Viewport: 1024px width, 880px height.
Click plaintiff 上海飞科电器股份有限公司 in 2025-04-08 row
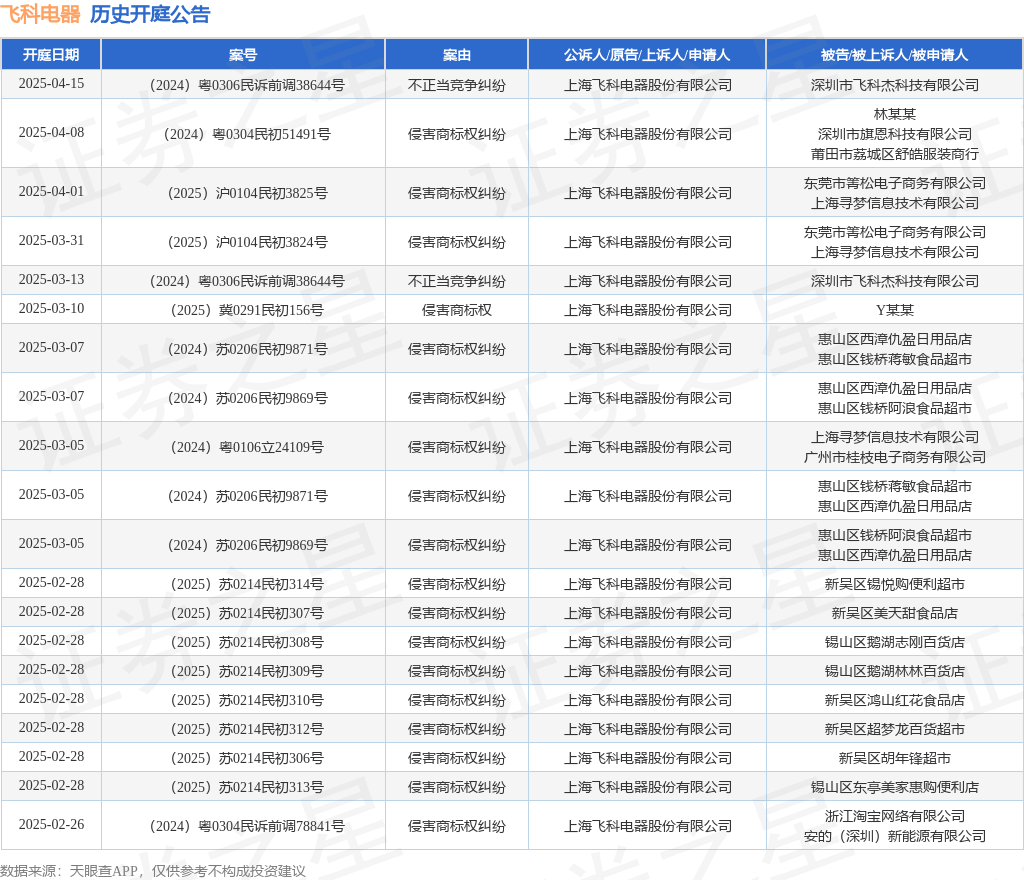pyautogui.click(x=647, y=134)
